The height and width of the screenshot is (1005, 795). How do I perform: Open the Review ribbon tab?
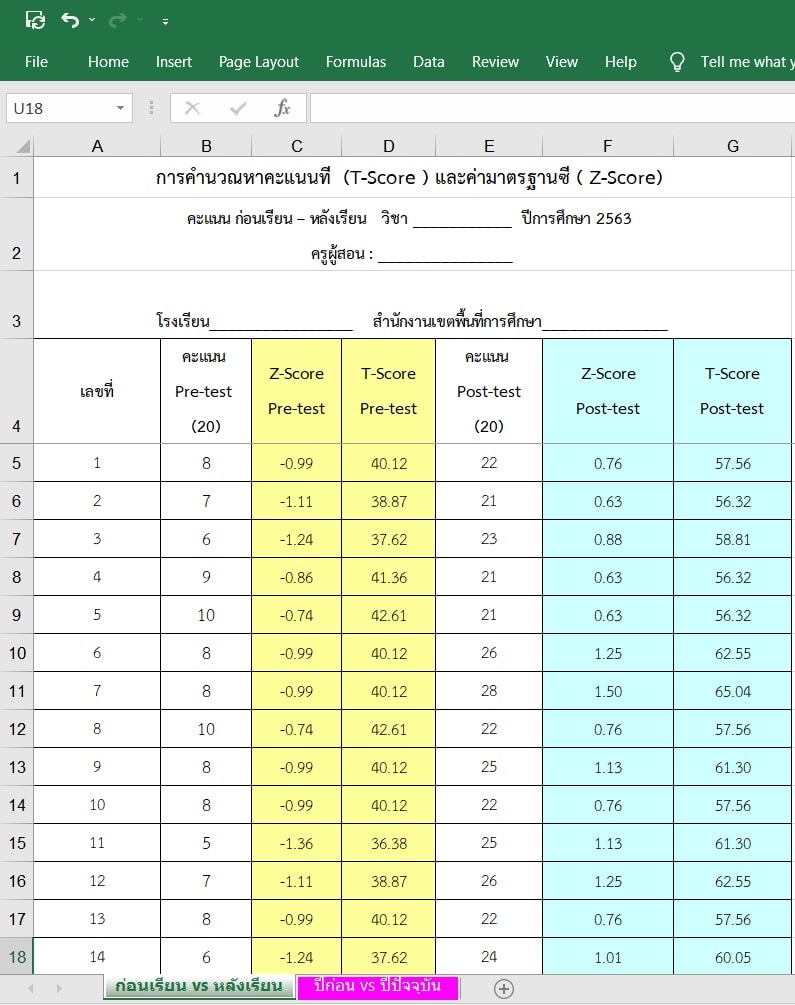[x=495, y=62]
